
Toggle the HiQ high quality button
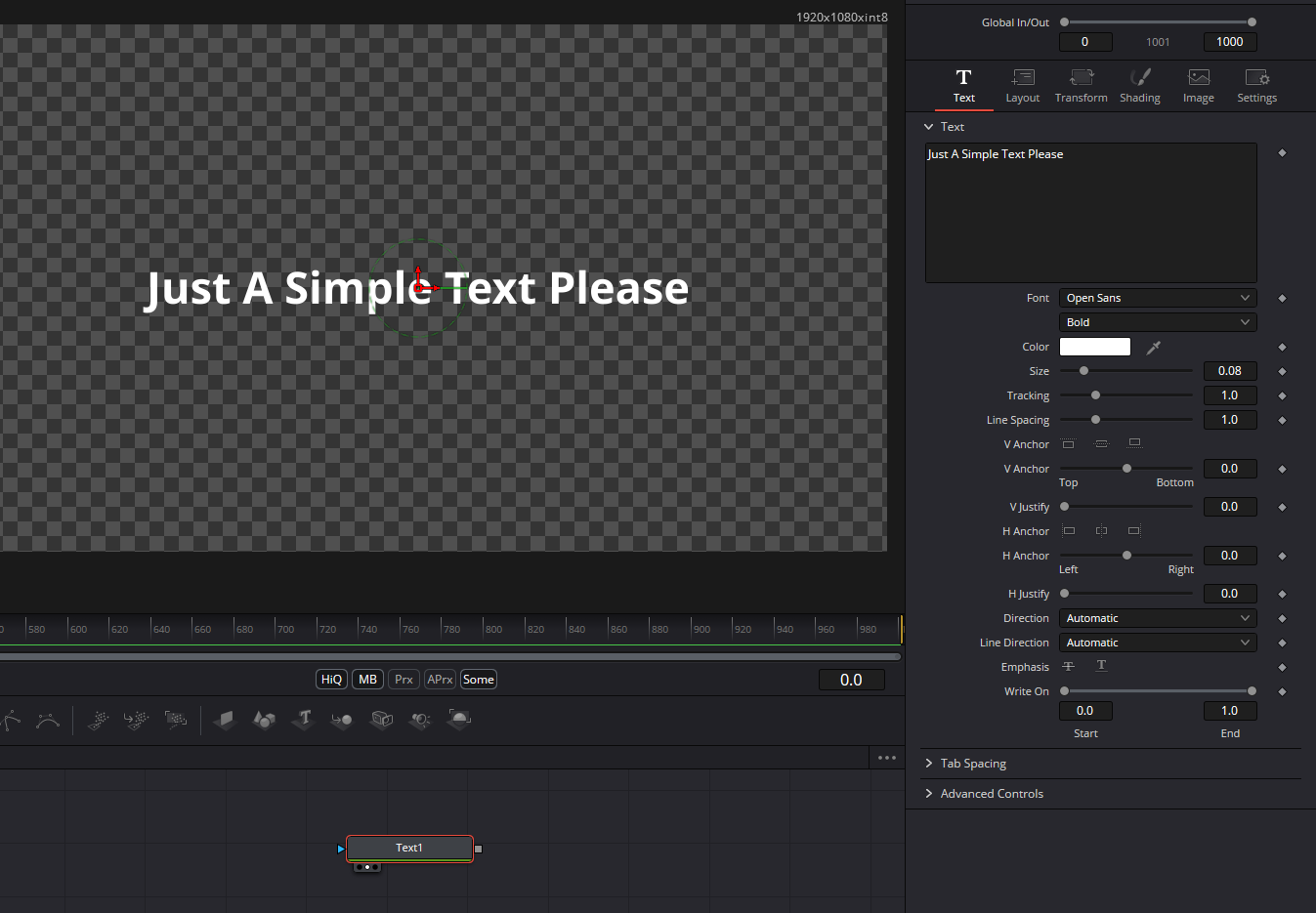tap(332, 680)
